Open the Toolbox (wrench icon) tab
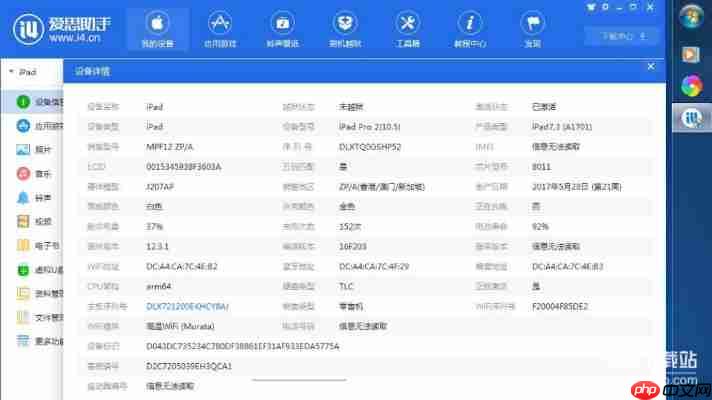 (407, 29)
